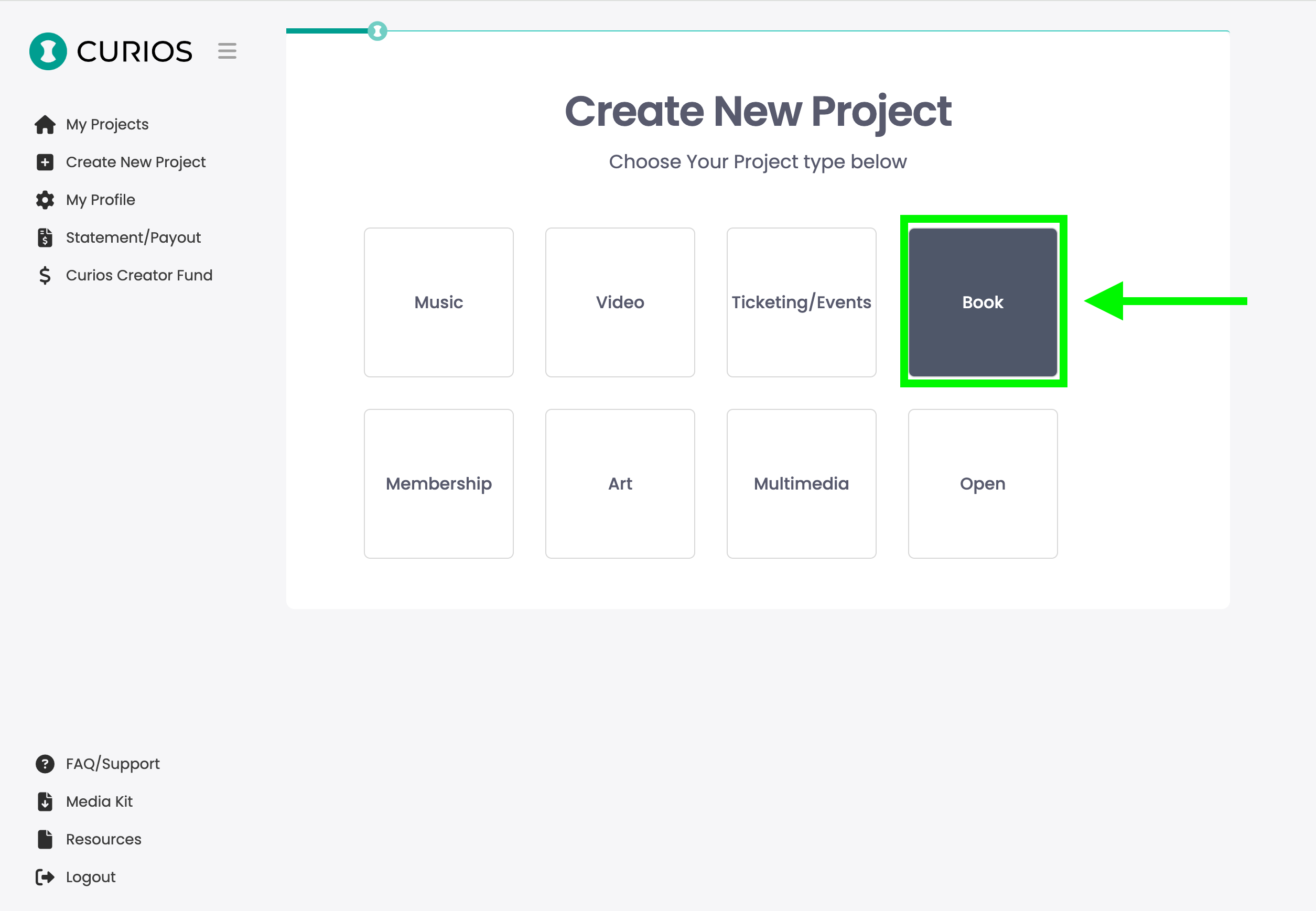Click the plus icon beside Create New Project

(45, 162)
